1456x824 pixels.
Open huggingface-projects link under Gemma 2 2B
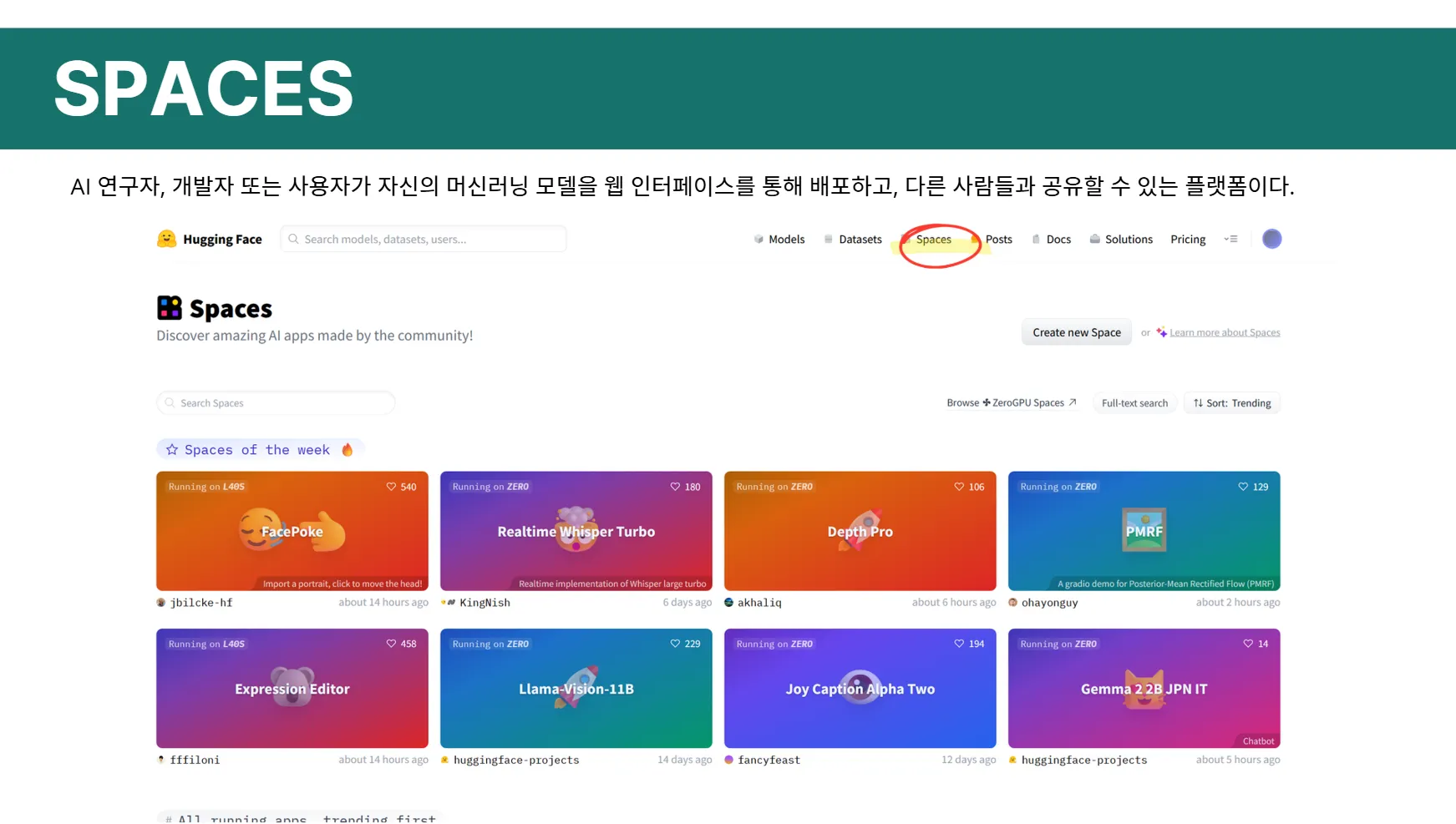click(x=1084, y=761)
